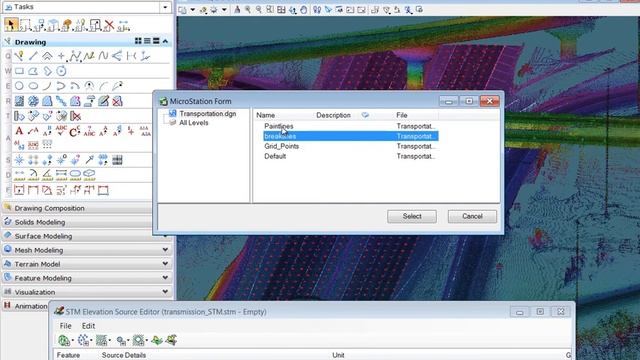The height and width of the screenshot is (360, 640).
Task: Click the Fit View icon in view toolbar
Action: pyautogui.click(x=281, y=9)
